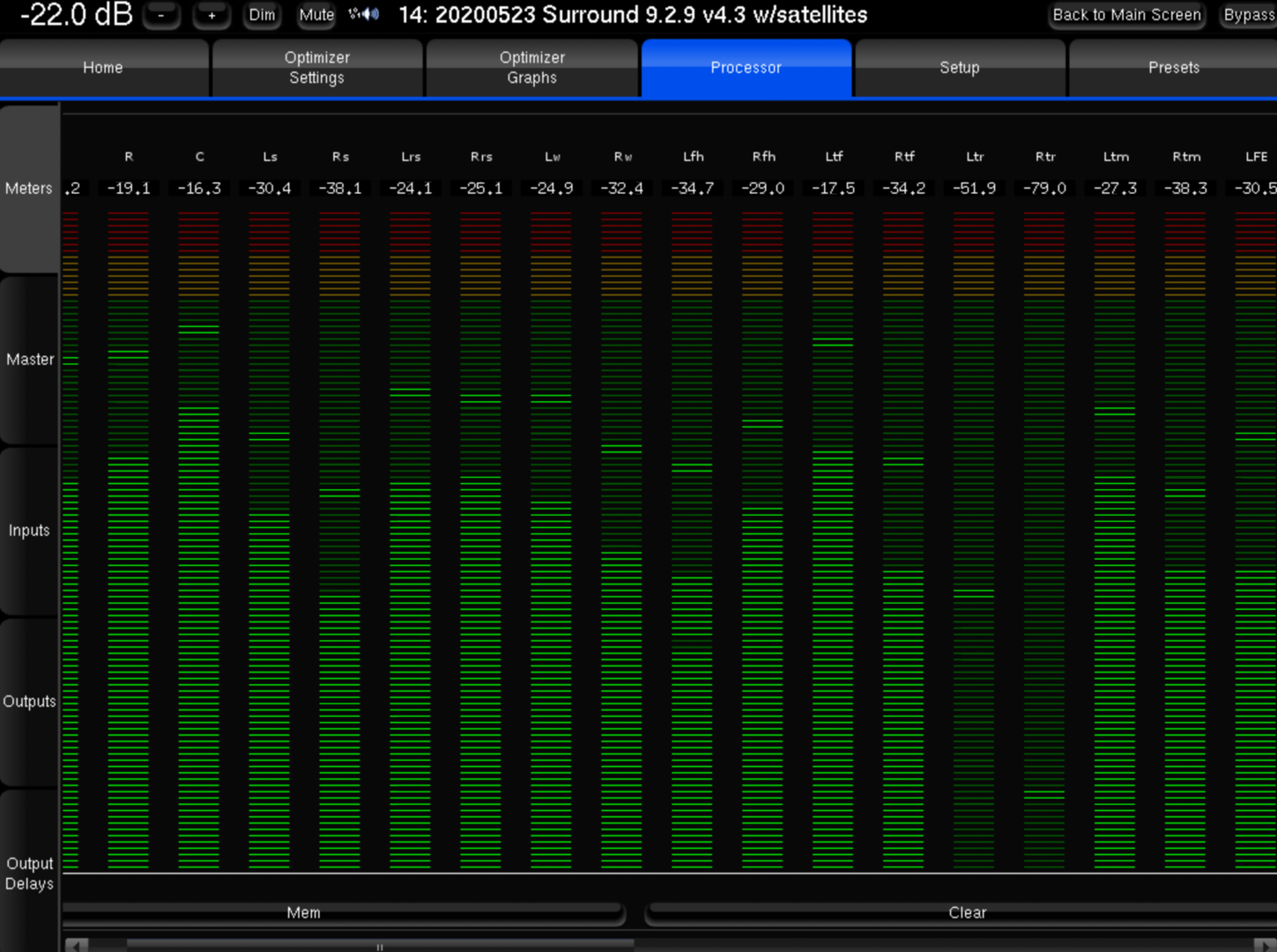
Task: Click the -51.9 peak value for Ltr
Action: [975, 189]
